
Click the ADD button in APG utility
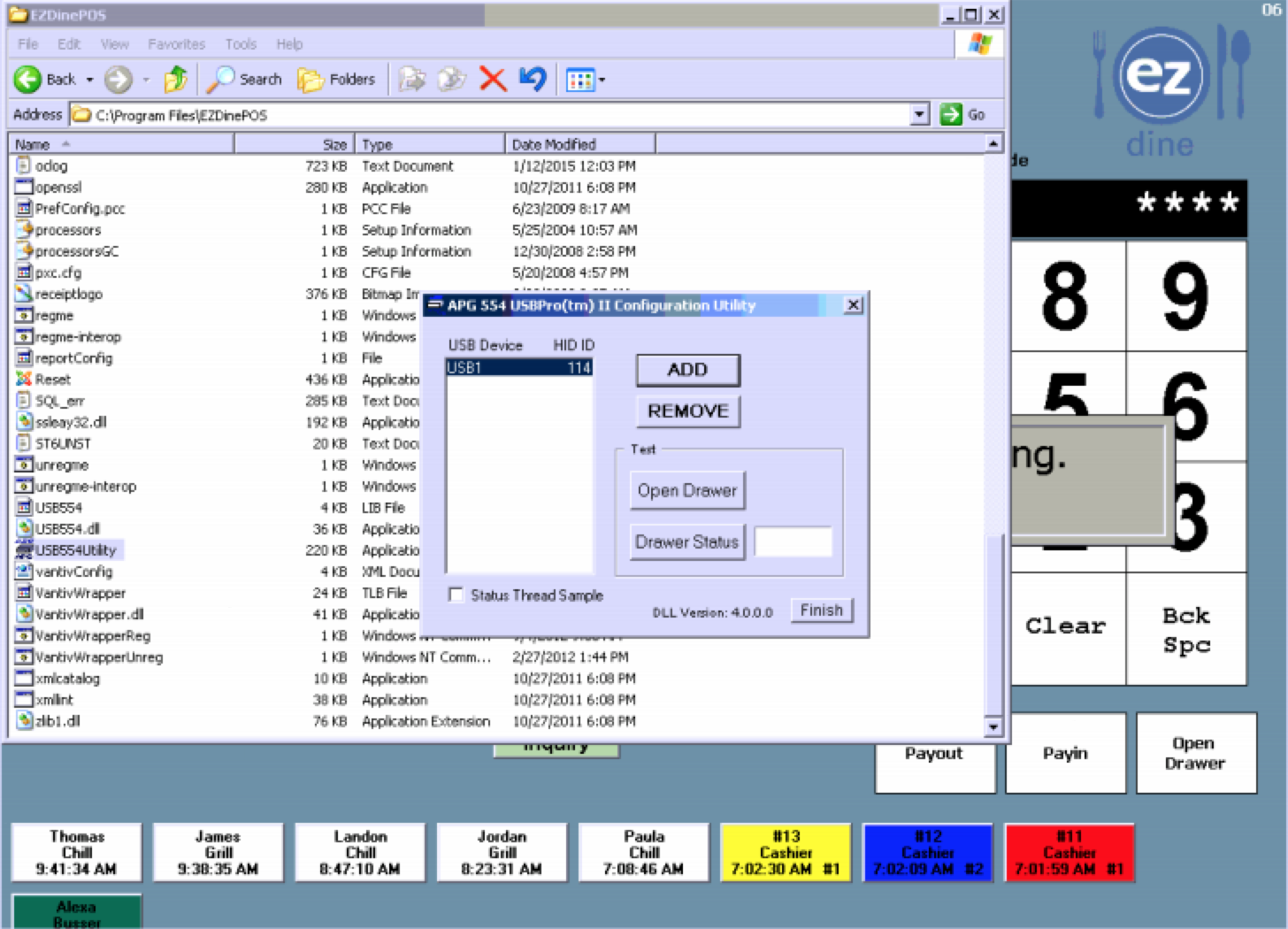(x=687, y=370)
